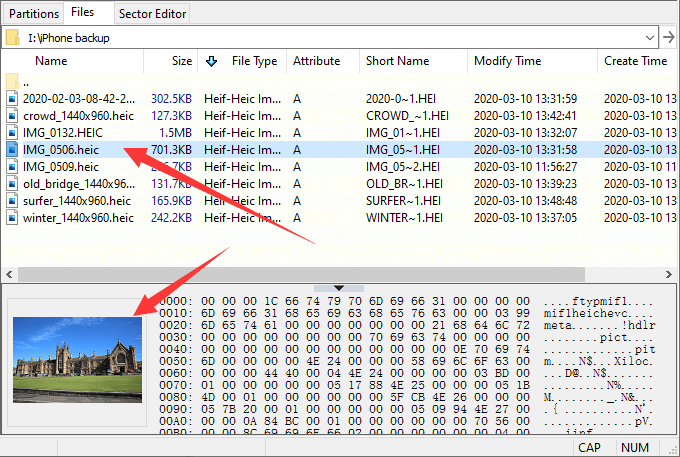Click the 302.5KB size cell

[171, 99]
